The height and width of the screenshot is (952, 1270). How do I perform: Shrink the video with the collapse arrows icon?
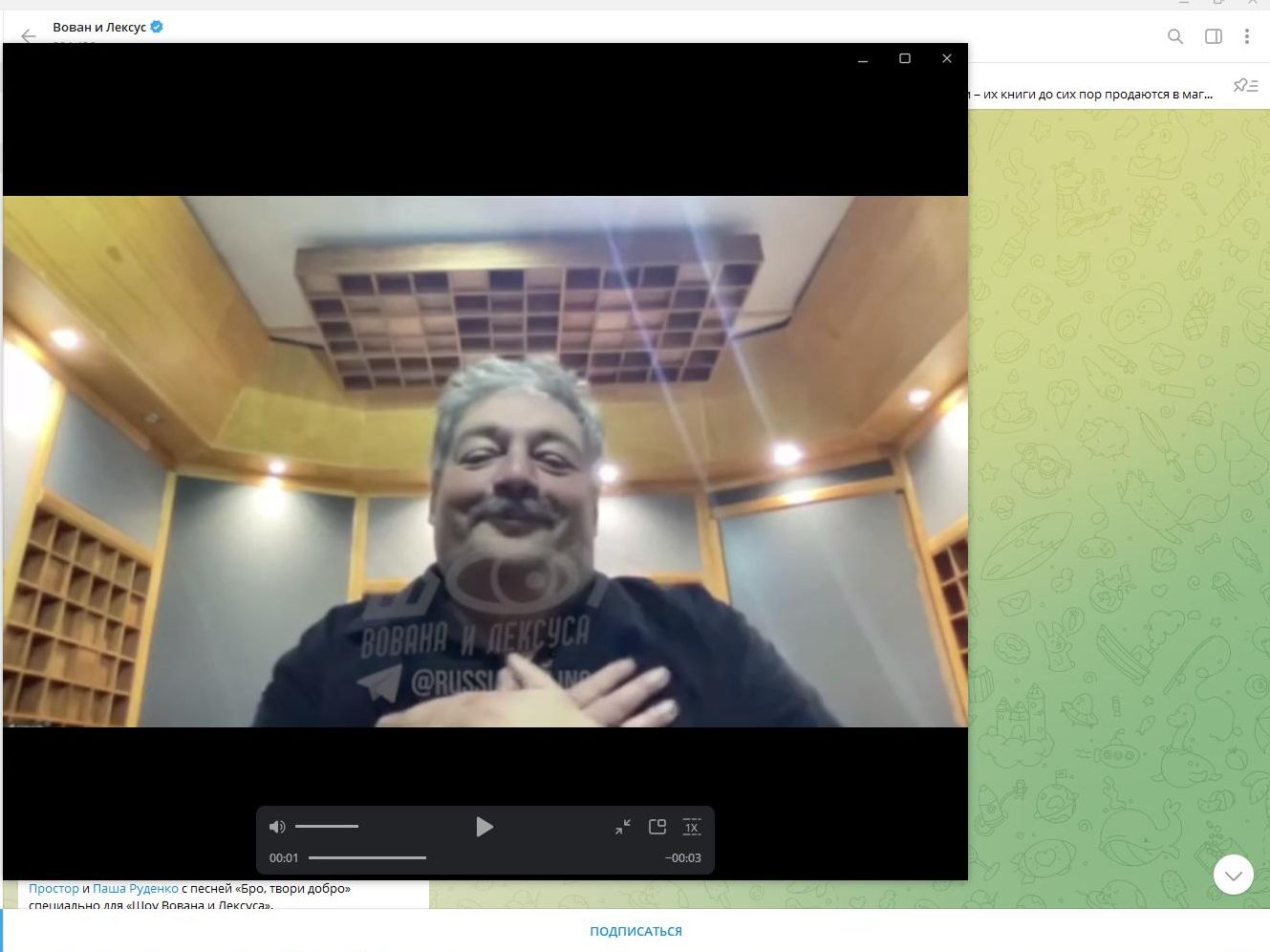pos(623,827)
